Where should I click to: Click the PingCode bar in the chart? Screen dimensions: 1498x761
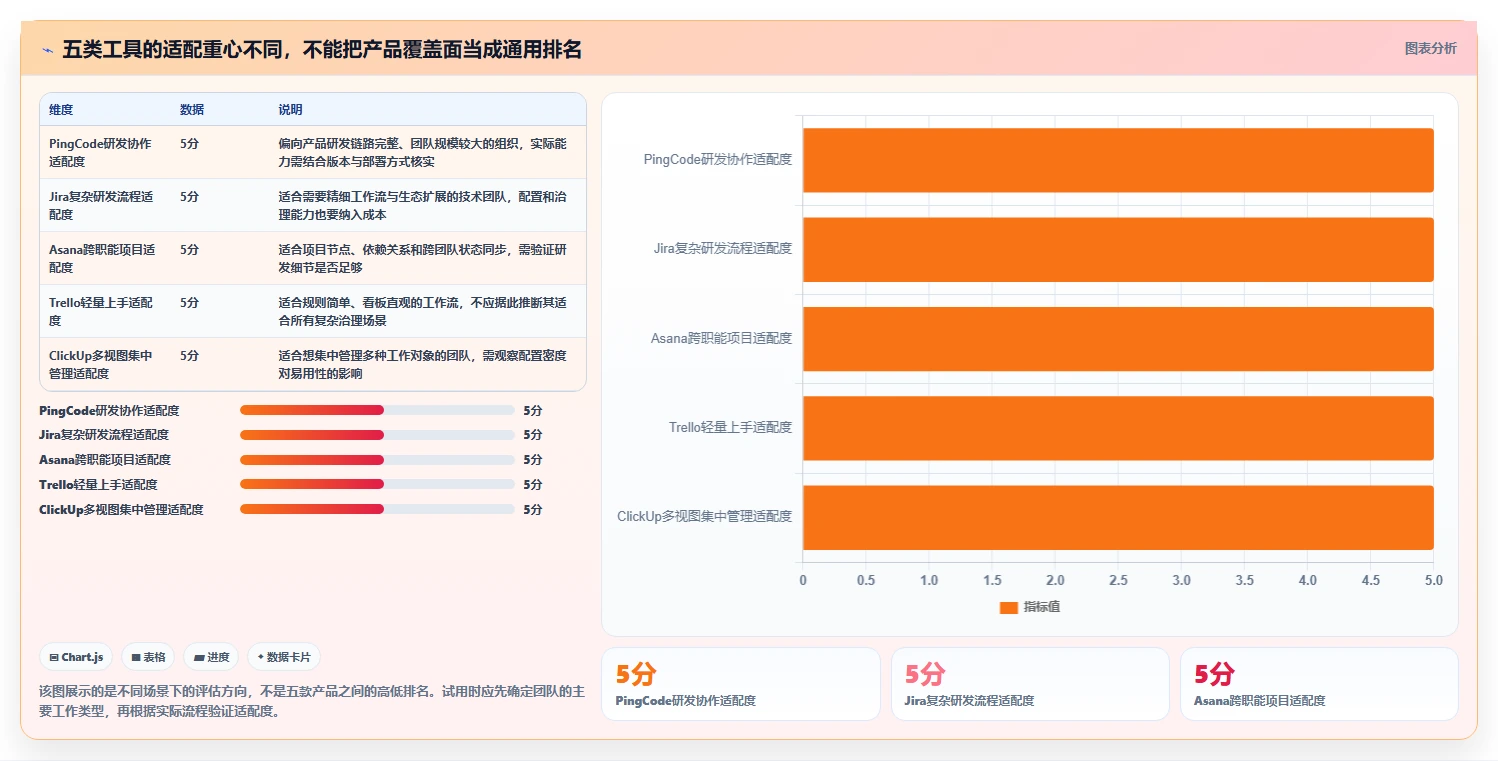tap(1118, 160)
